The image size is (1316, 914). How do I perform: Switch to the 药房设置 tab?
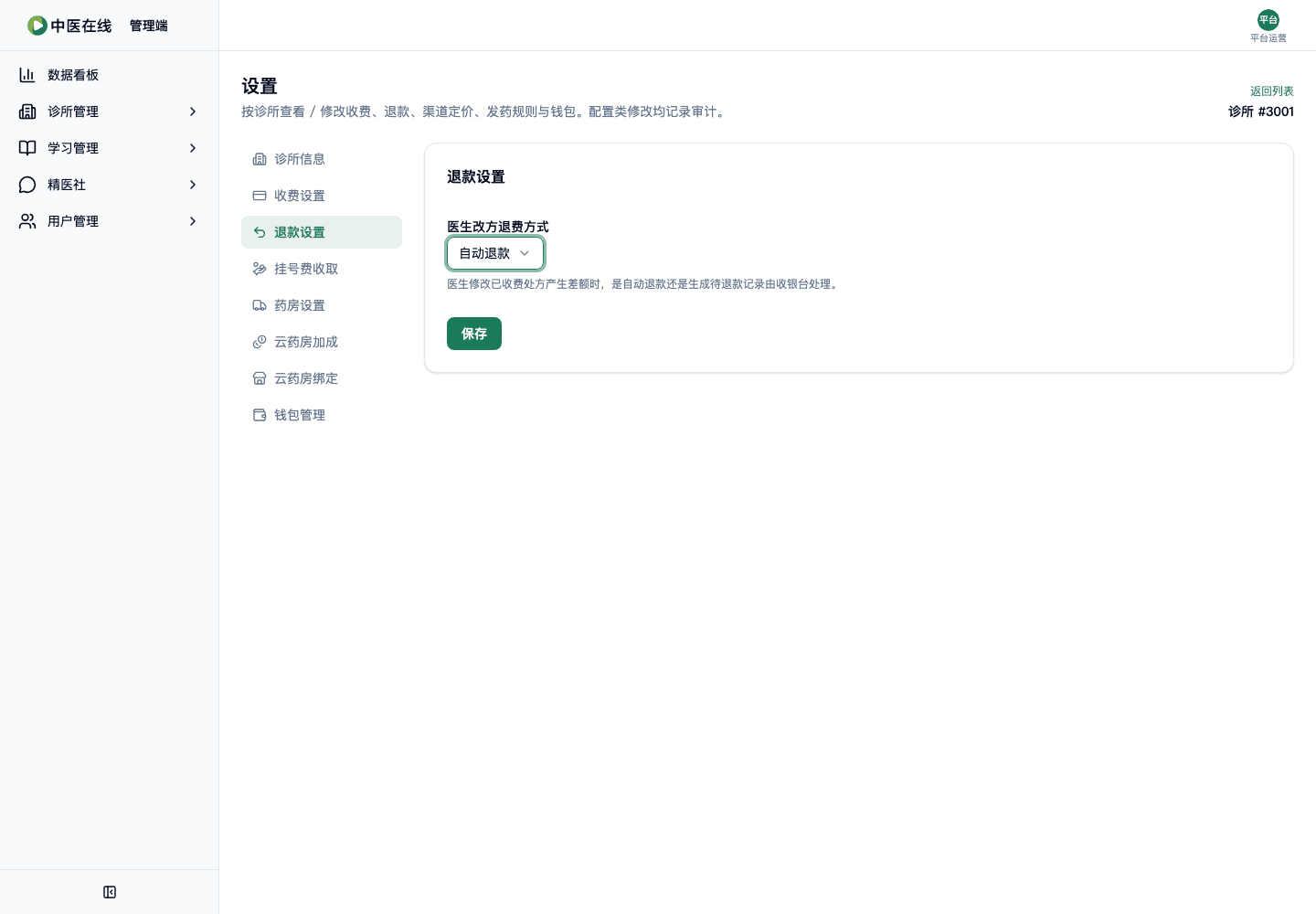point(322,305)
